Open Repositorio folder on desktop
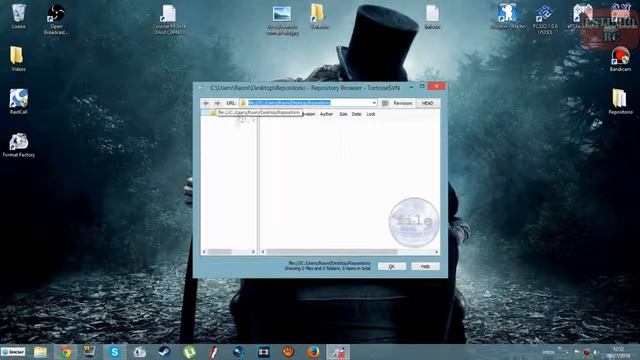640x360 pixels. [x=620, y=101]
